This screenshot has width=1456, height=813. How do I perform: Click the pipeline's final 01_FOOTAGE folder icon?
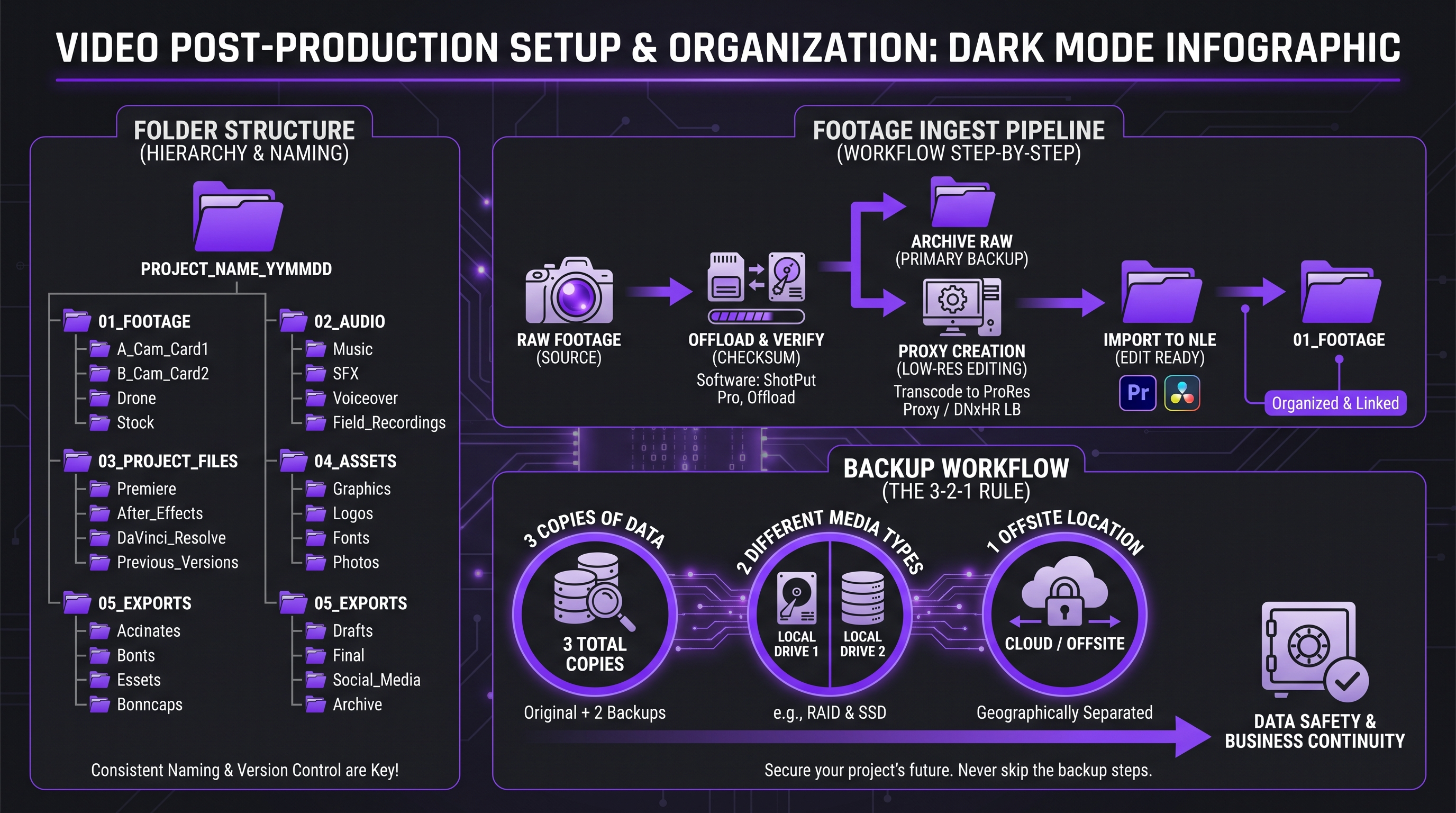pyautogui.click(x=1340, y=292)
